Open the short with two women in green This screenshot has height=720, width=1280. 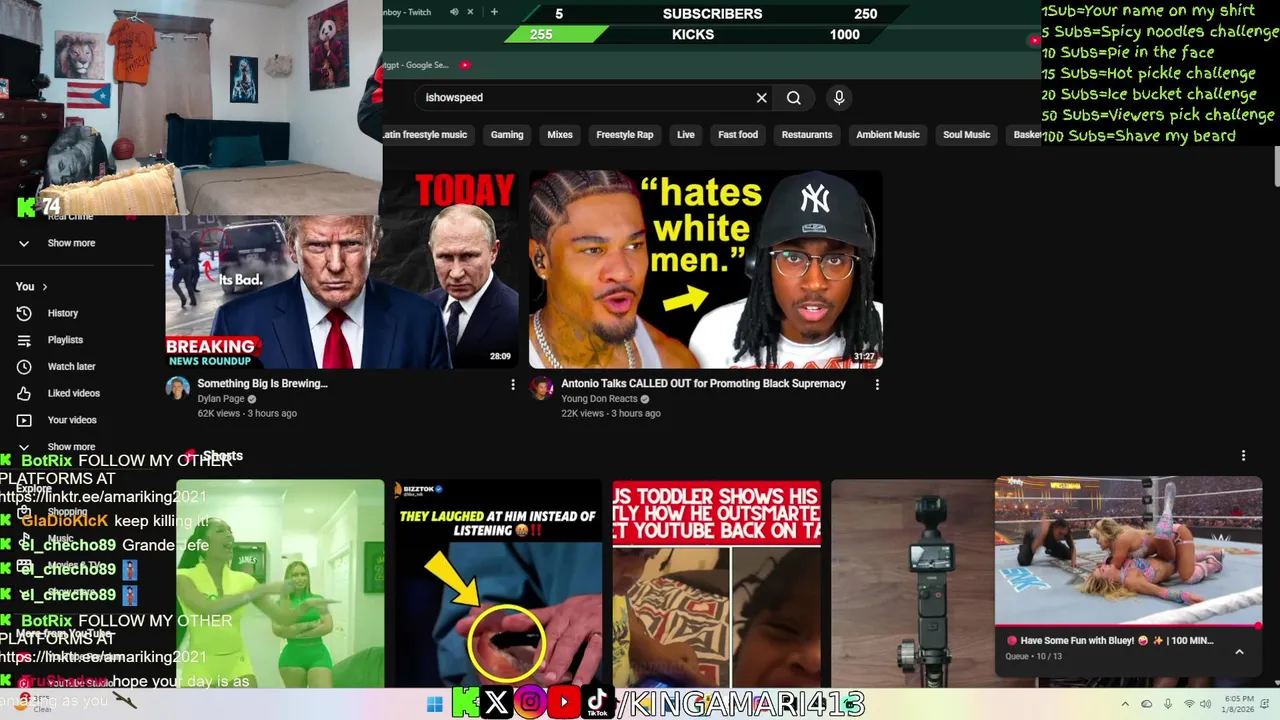pos(280,584)
